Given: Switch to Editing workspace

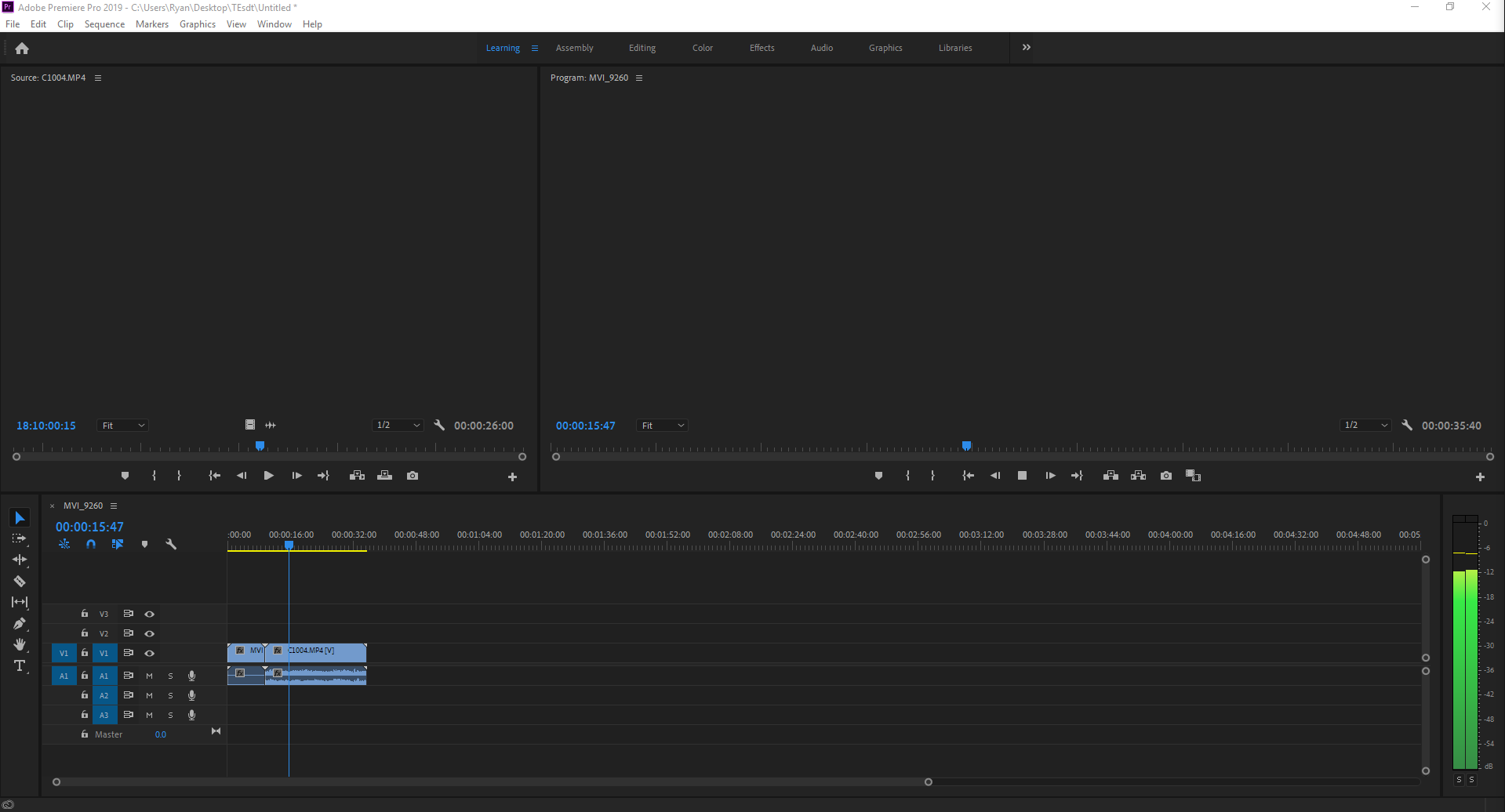Looking at the screenshot, I should pyautogui.click(x=642, y=48).
